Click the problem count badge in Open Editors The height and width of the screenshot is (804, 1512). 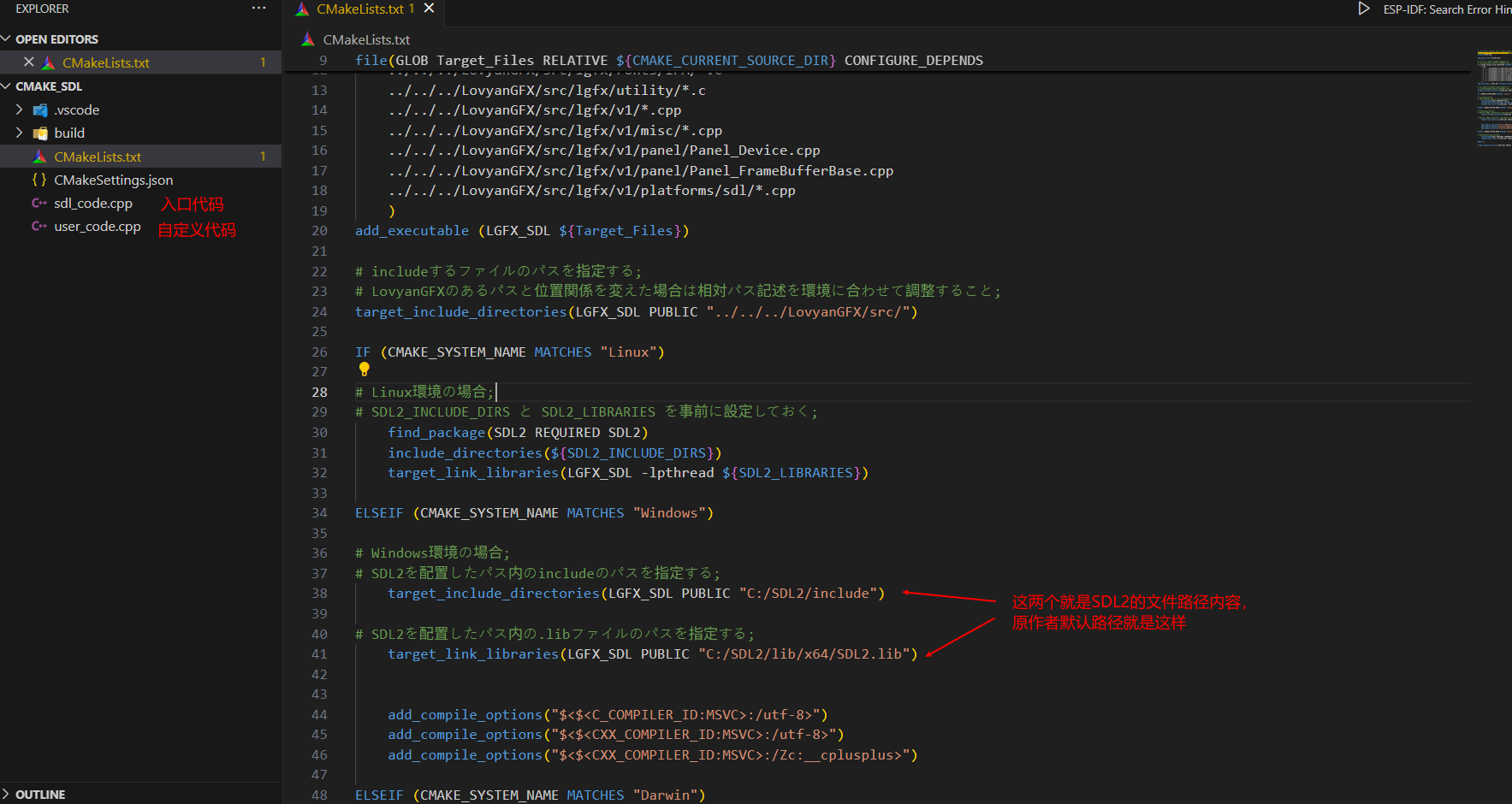tap(263, 62)
